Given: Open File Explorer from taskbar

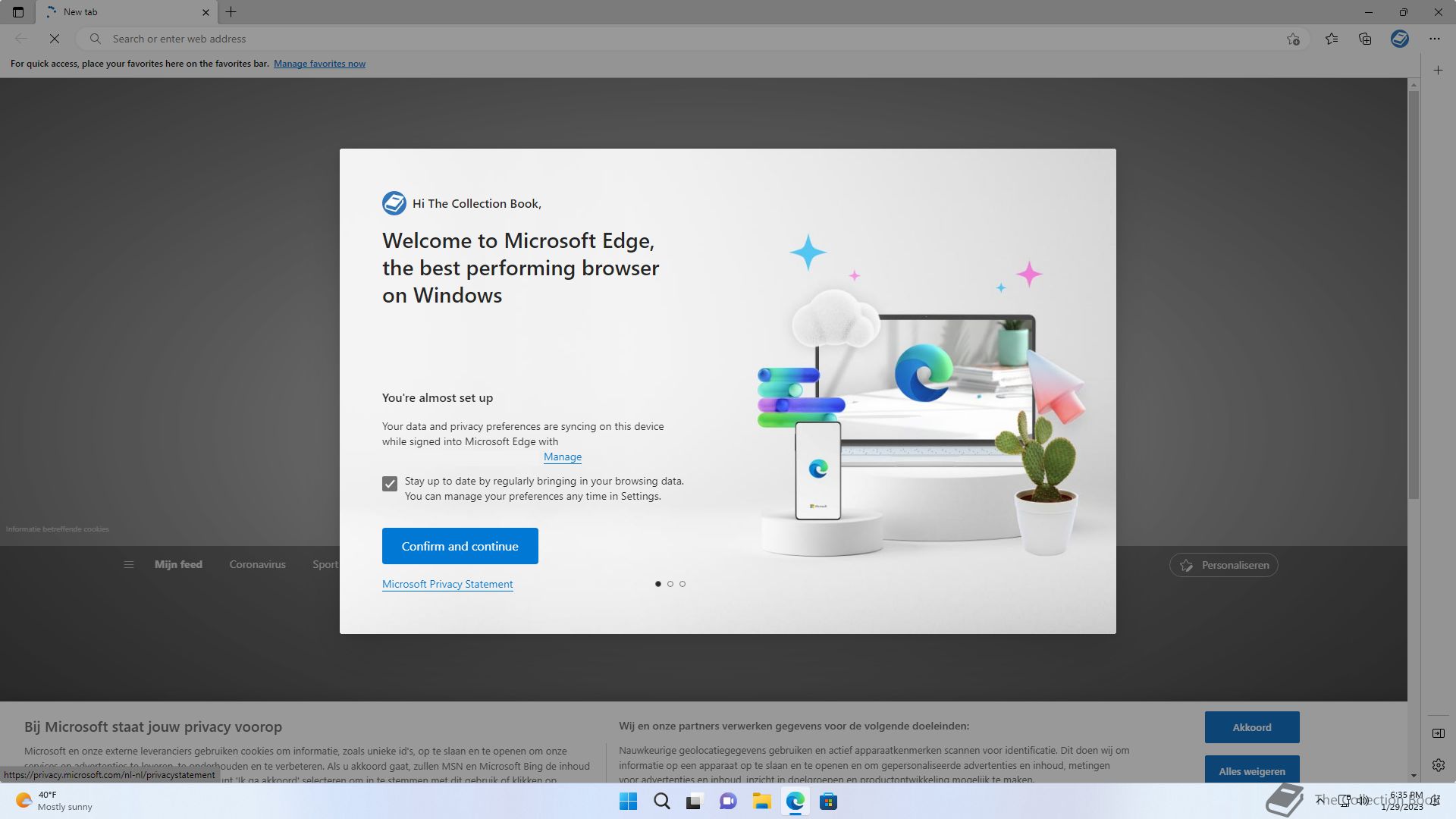Looking at the screenshot, I should (x=761, y=802).
